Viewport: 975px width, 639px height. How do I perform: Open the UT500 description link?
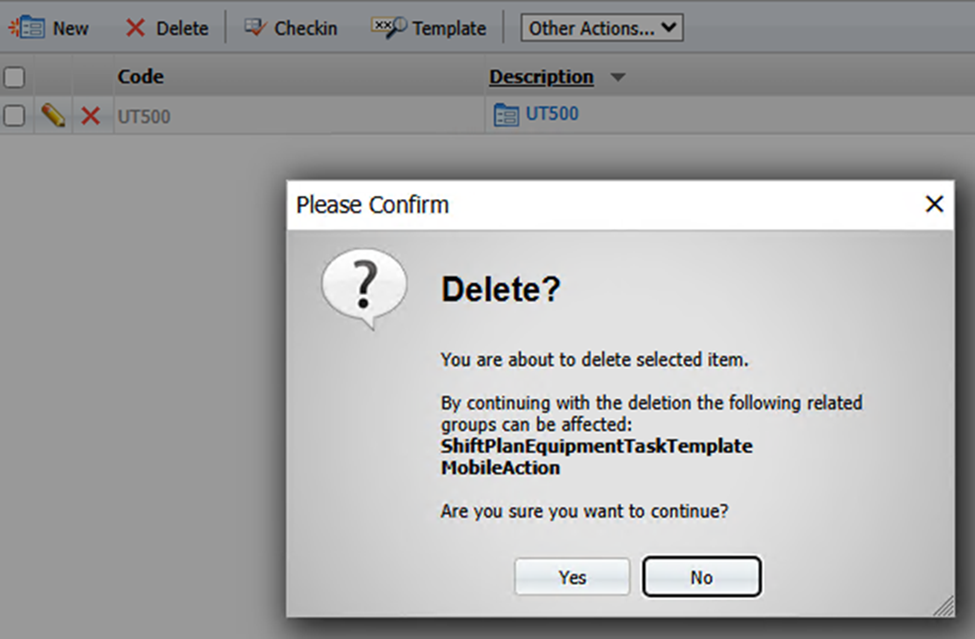(x=552, y=114)
